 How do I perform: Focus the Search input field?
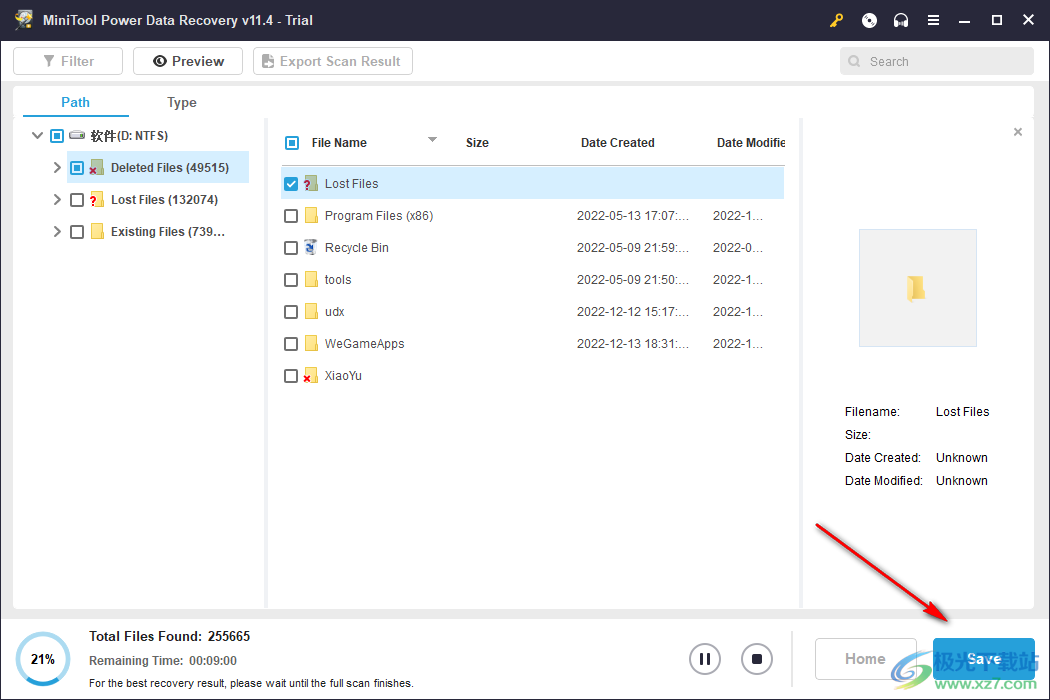click(937, 61)
